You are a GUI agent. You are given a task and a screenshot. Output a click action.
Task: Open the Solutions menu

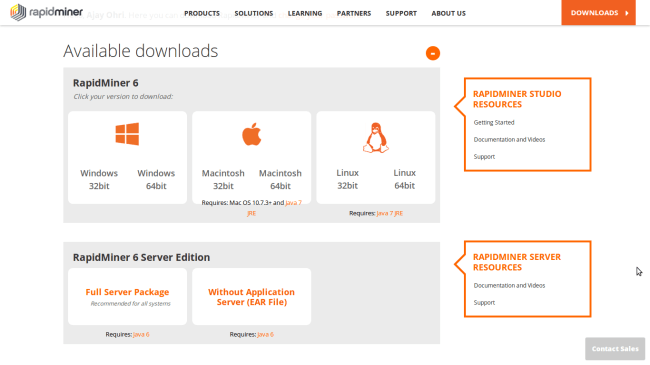click(254, 13)
